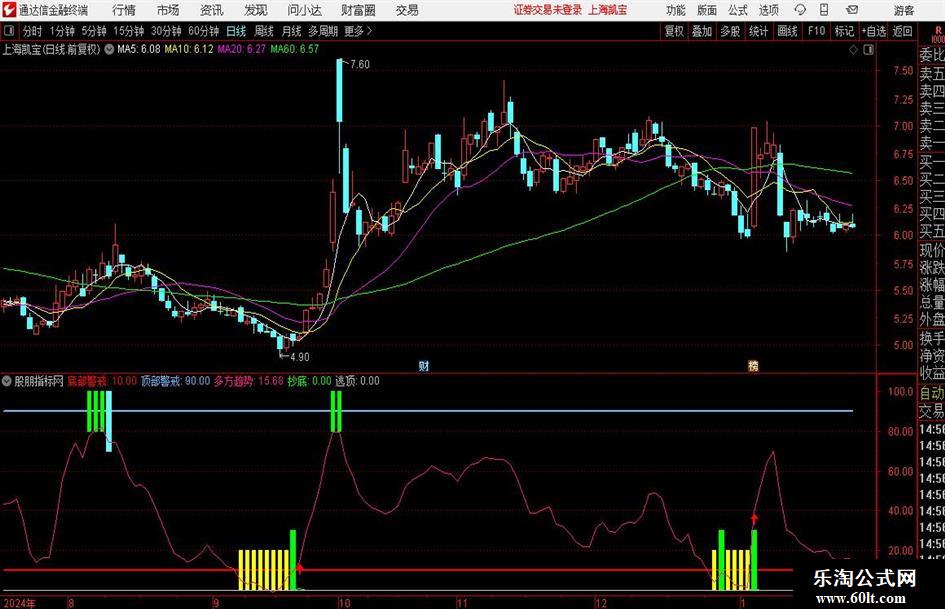The image size is (945, 609).
Task: Open the 选项 menu
Action: coord(768,10)
